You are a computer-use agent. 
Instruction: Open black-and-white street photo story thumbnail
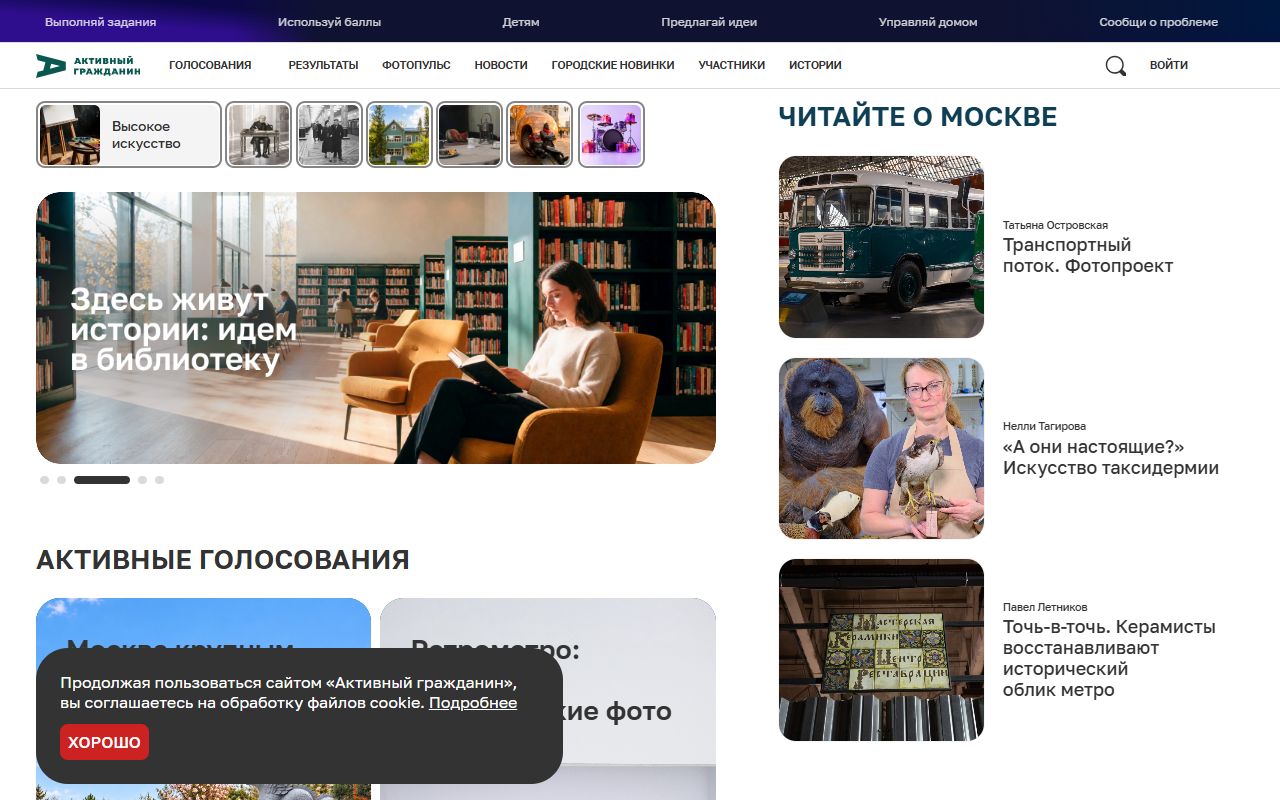pos(329,135)
